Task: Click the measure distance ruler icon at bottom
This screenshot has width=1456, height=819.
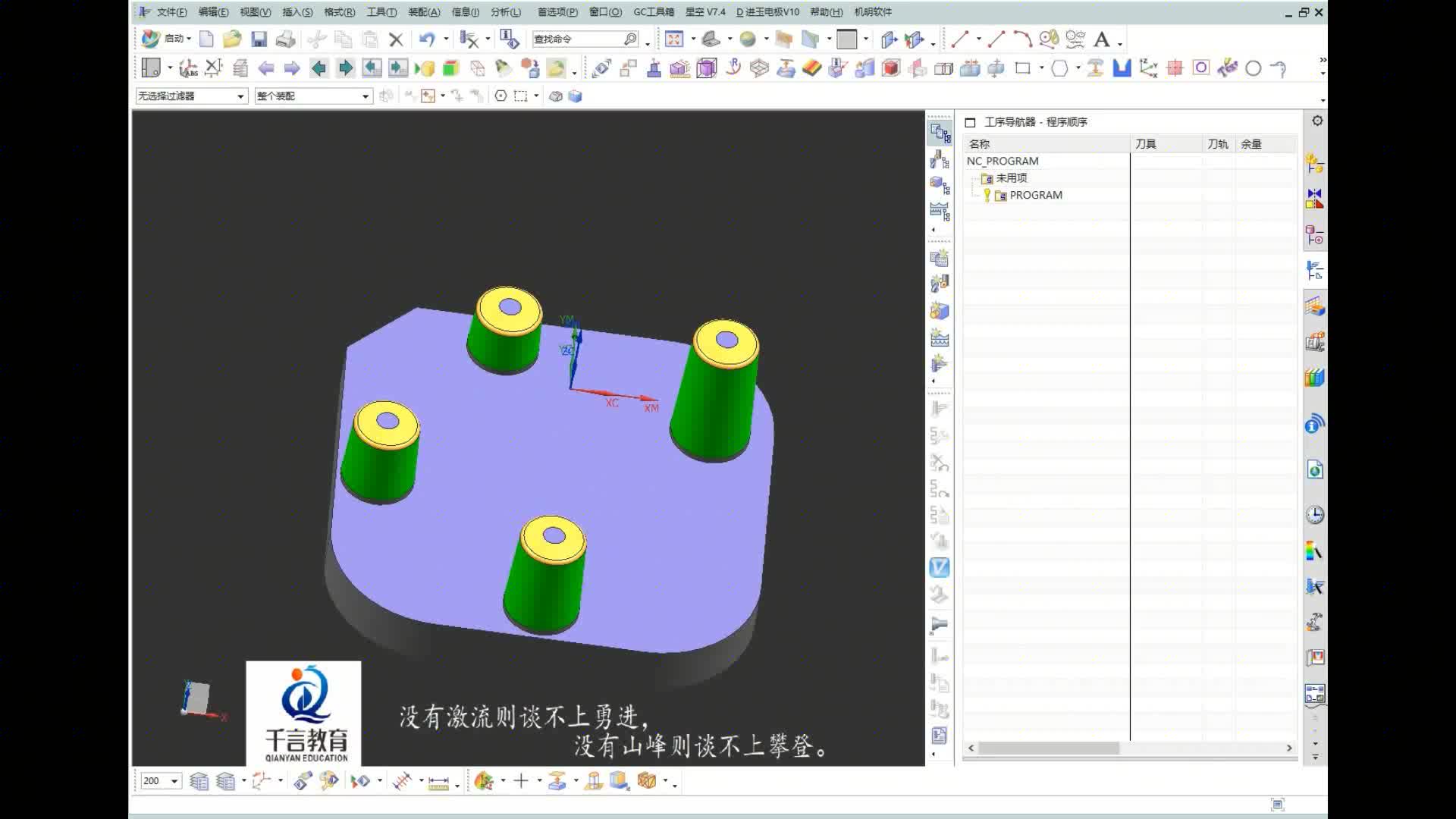Action: (438, 781)
